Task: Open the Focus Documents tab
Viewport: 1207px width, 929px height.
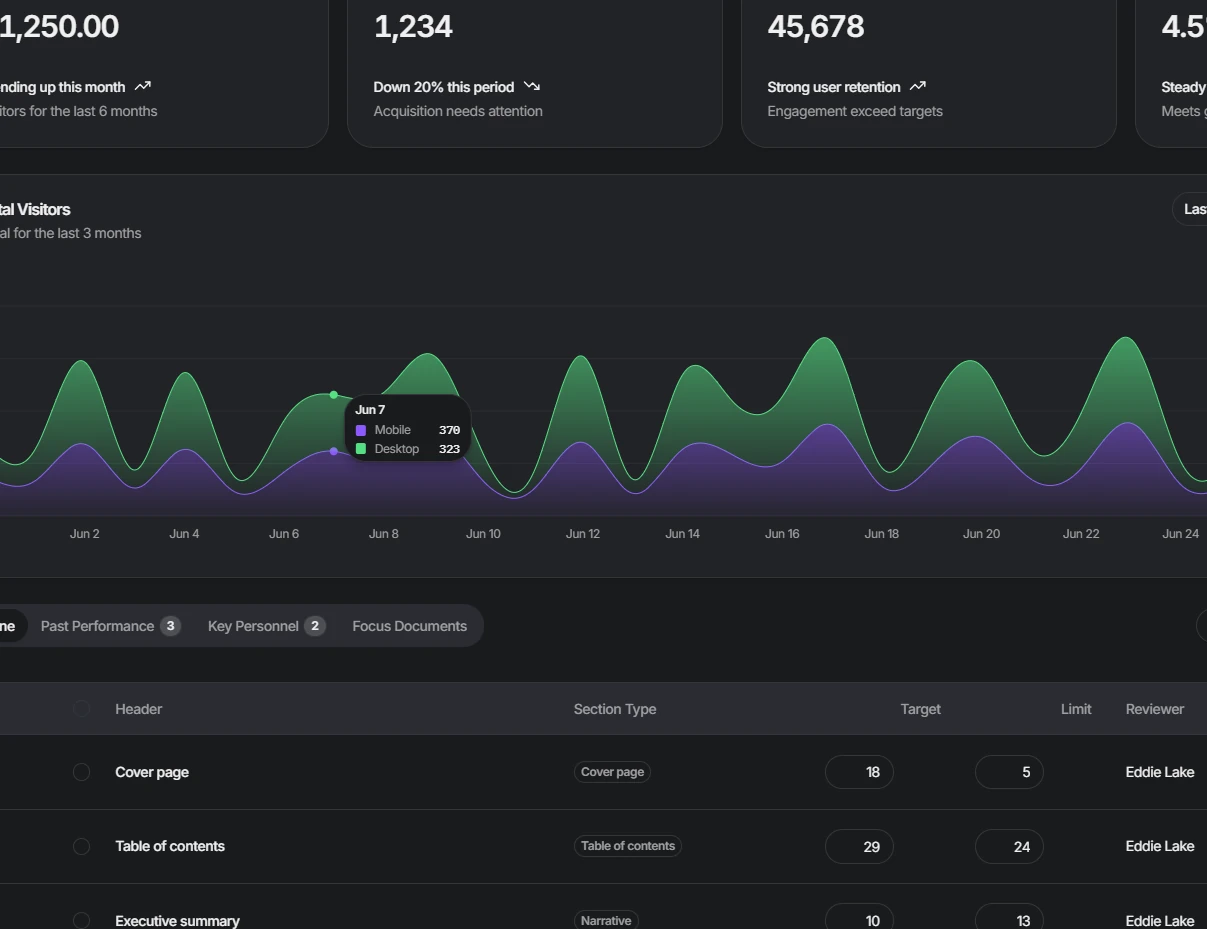Action: click(x=409, y=625)
